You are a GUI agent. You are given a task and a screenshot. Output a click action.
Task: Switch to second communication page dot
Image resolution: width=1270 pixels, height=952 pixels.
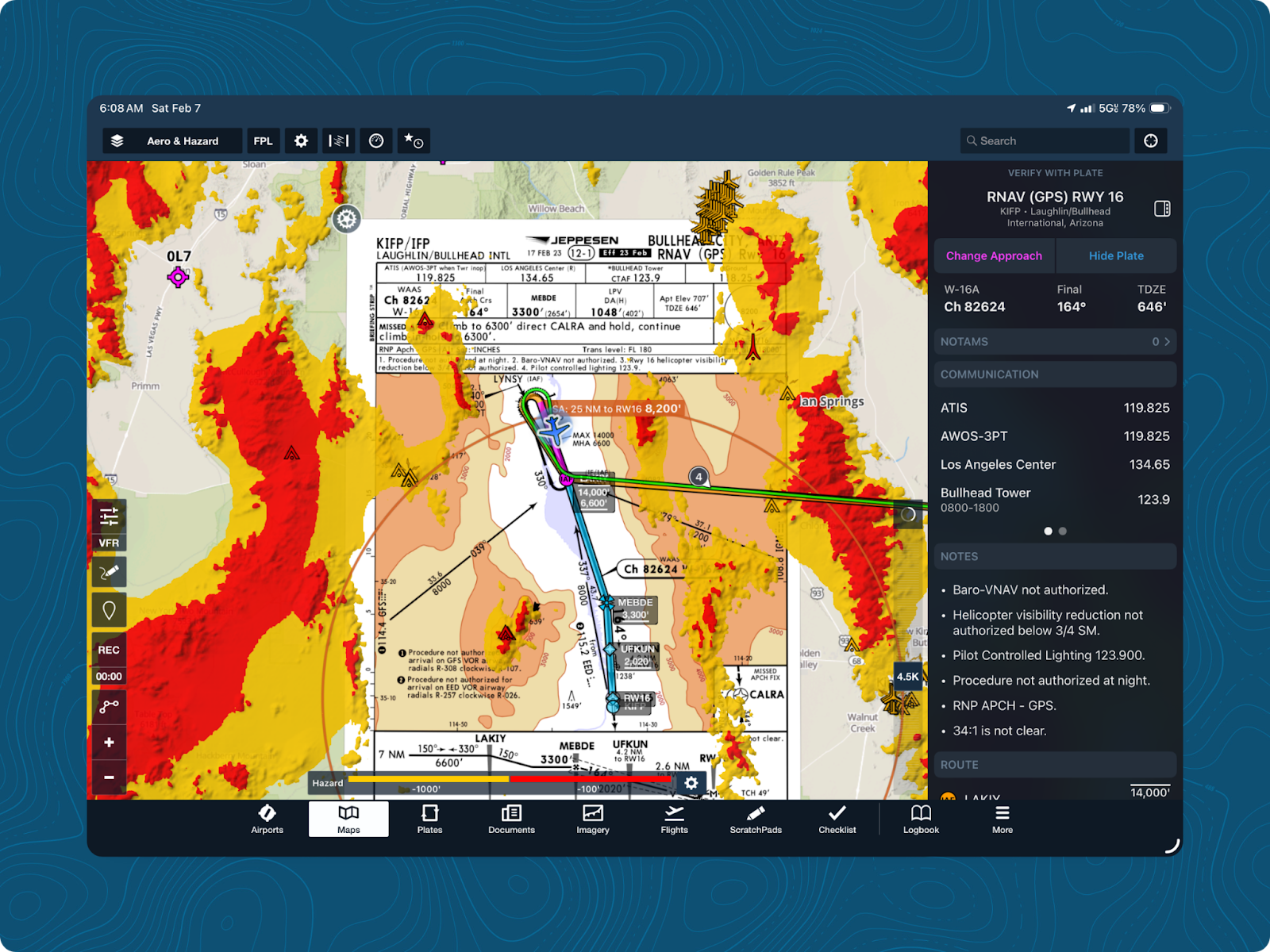[x=1063, y=532]
